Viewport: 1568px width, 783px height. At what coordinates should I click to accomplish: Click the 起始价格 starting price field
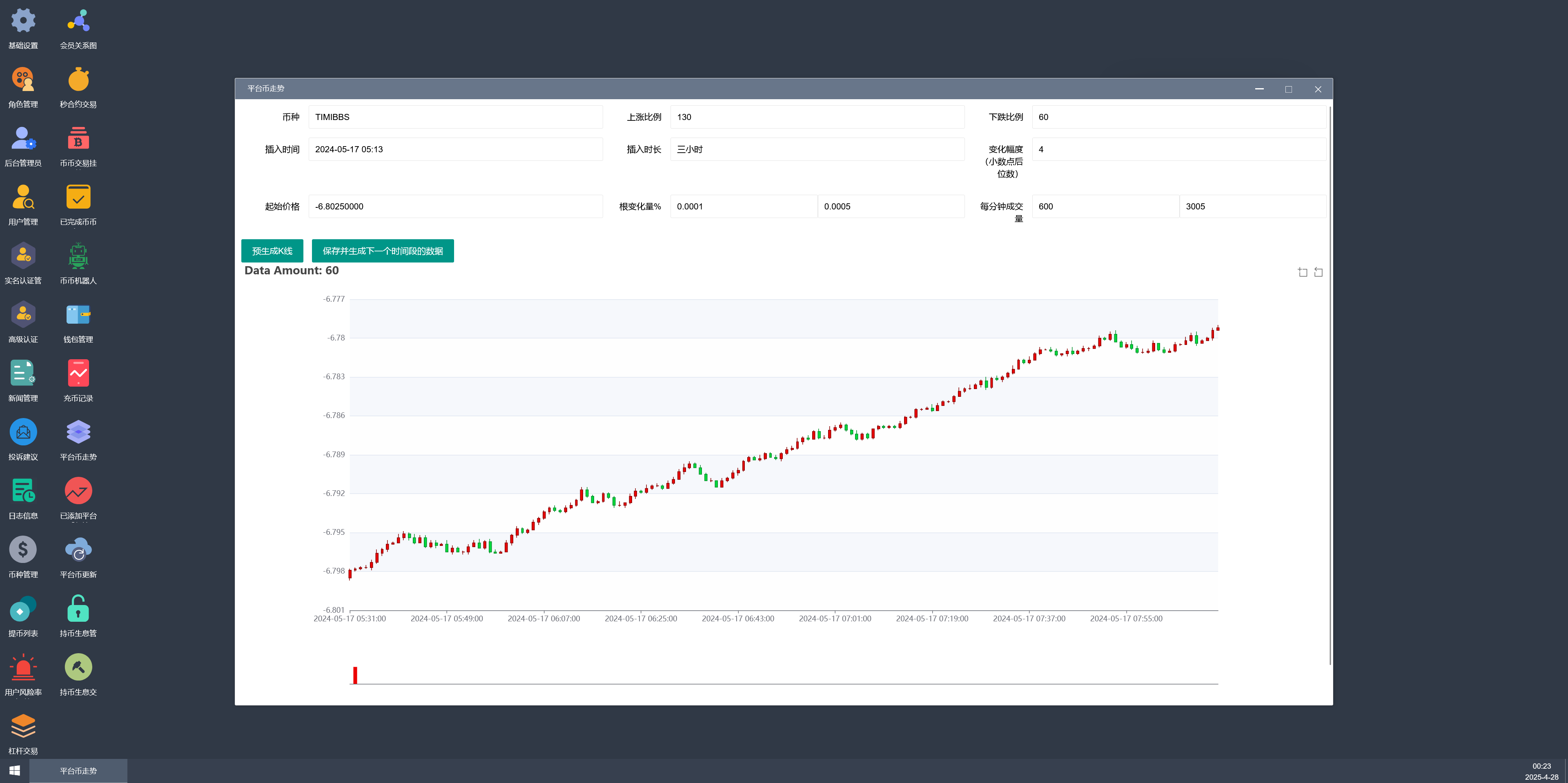coord(455,206)
